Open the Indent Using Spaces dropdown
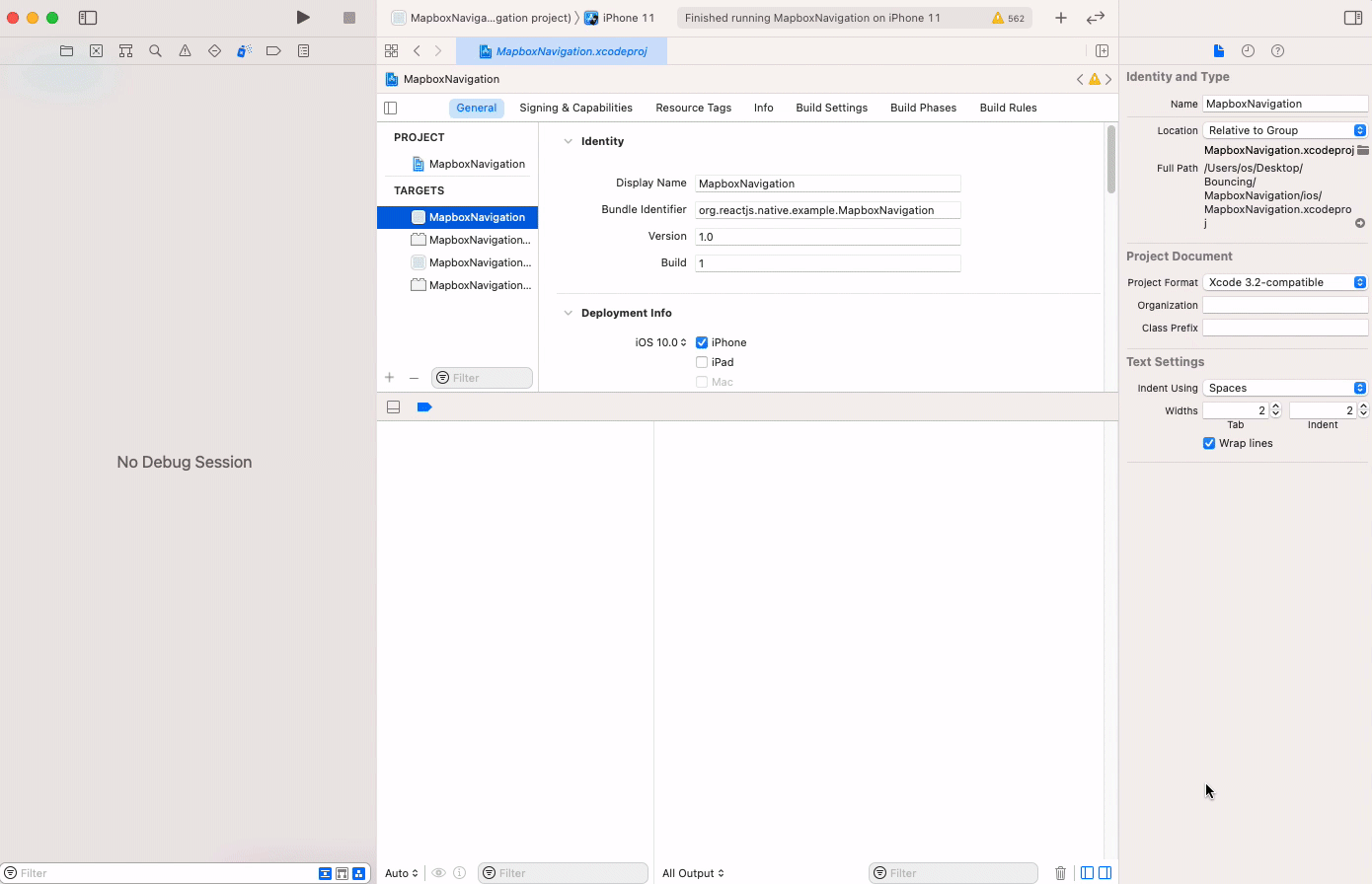This screenshot has width=1372, height=884. tap(1285, 388)
